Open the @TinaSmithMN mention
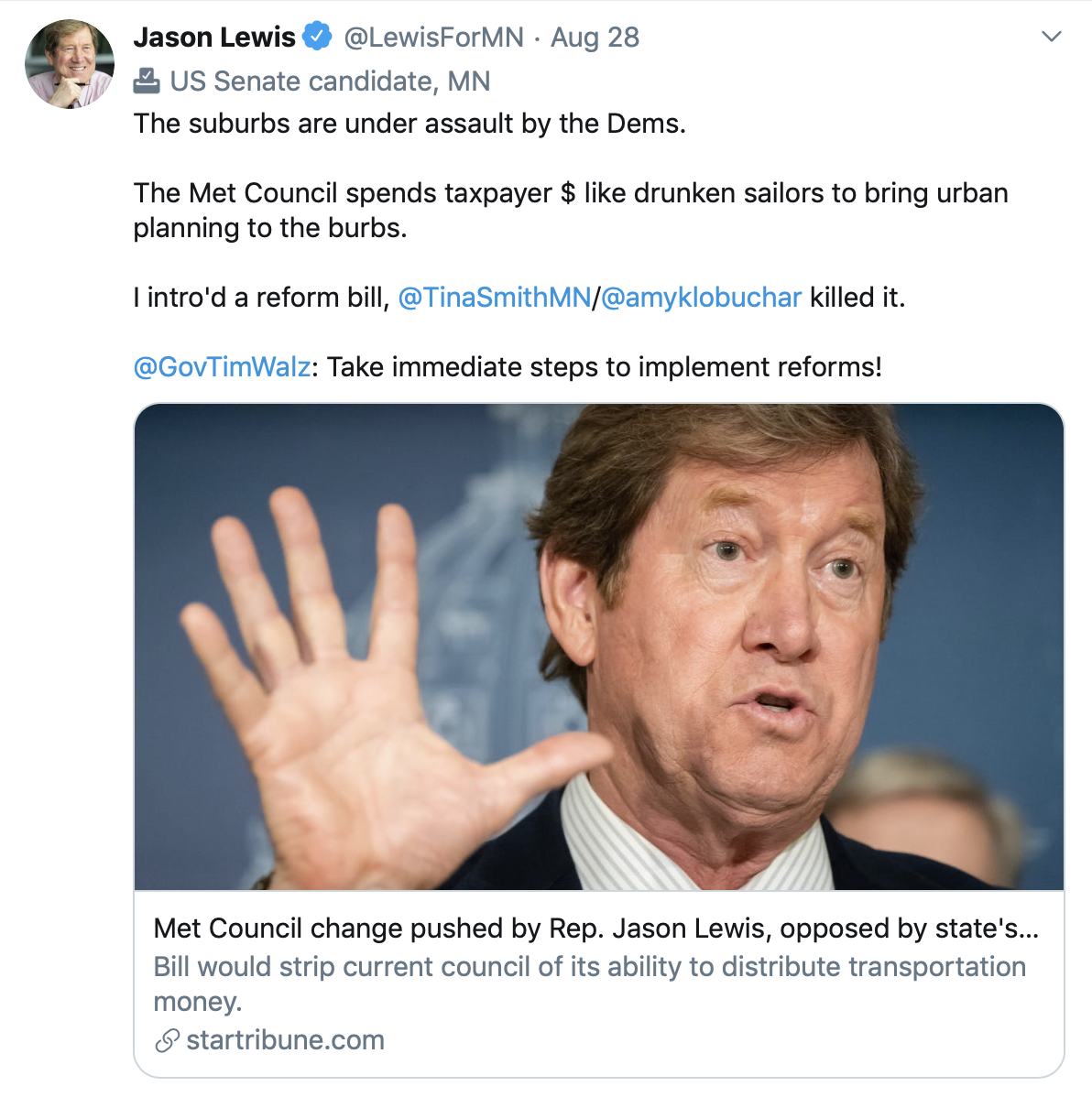Screen dimensions: 1092x1097 click(x=495, y=298)
